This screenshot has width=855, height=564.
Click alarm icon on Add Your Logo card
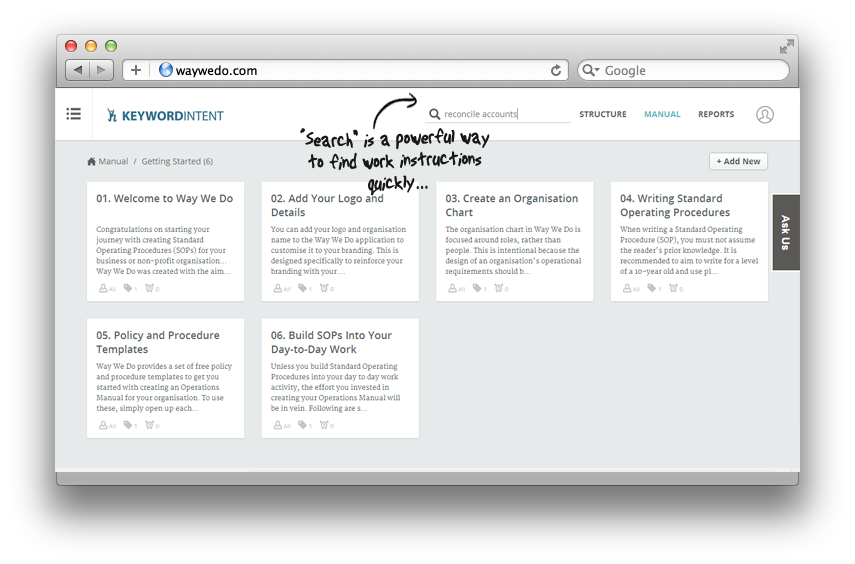coord(324,288)
